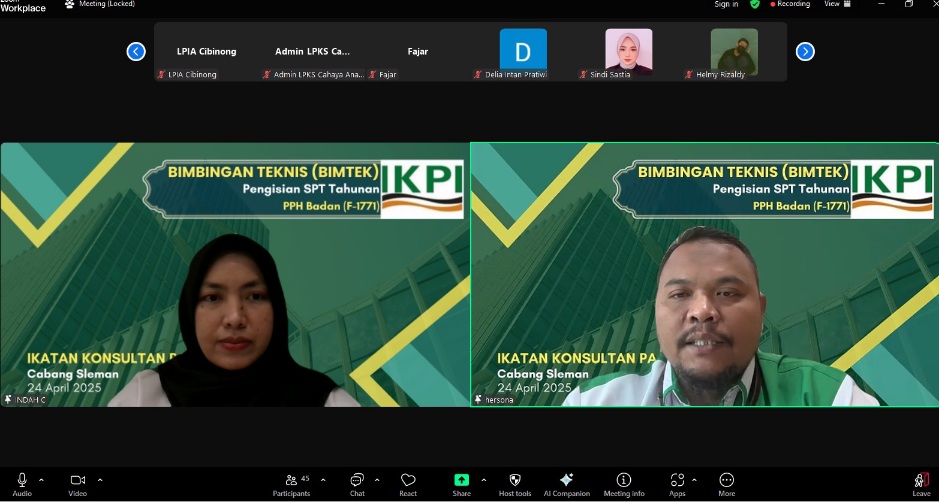Viewport: 939px width, 502px height.
Task: Minimize the Zoom window
Action: coord(882,4)
